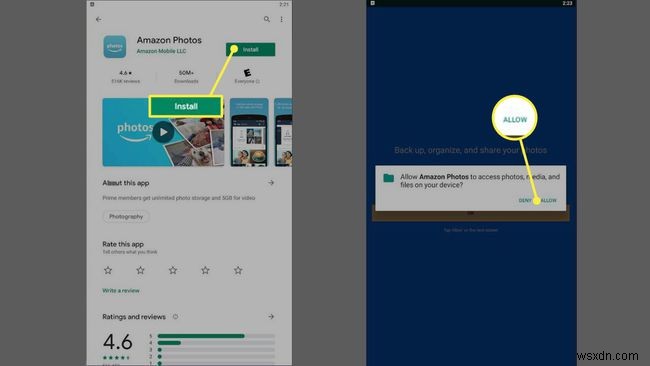This screenshot has width=650, height=366.
Task: Tap the status bar notification icon on right screen
Action: coord(373,3)
